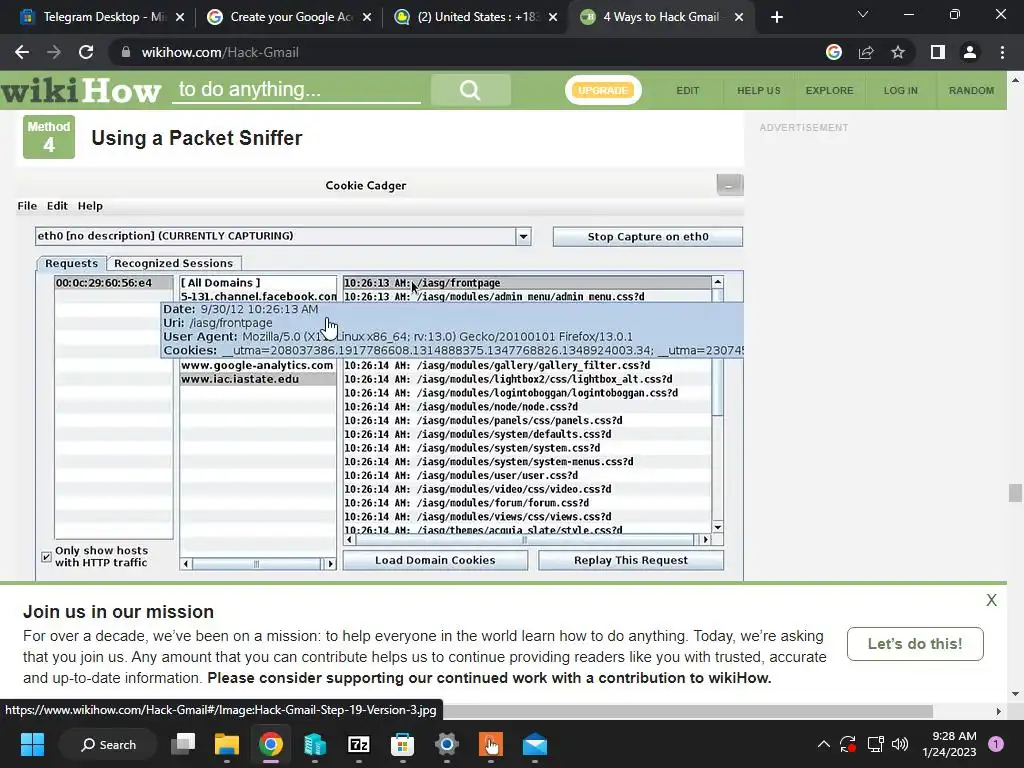Open the EDIT menu on wikiHow
The height and width of the screenshot is (768, 1024).
click(688, 90)
